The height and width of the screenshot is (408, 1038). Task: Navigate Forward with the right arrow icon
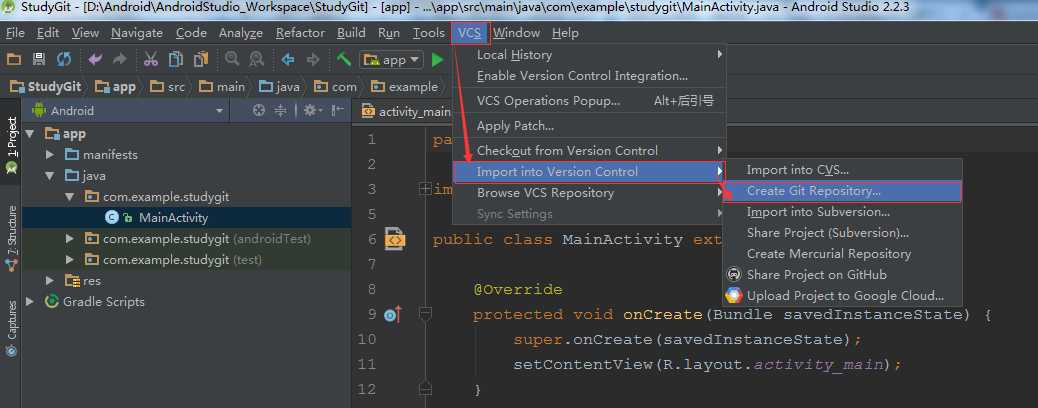[x=312, y=60]
